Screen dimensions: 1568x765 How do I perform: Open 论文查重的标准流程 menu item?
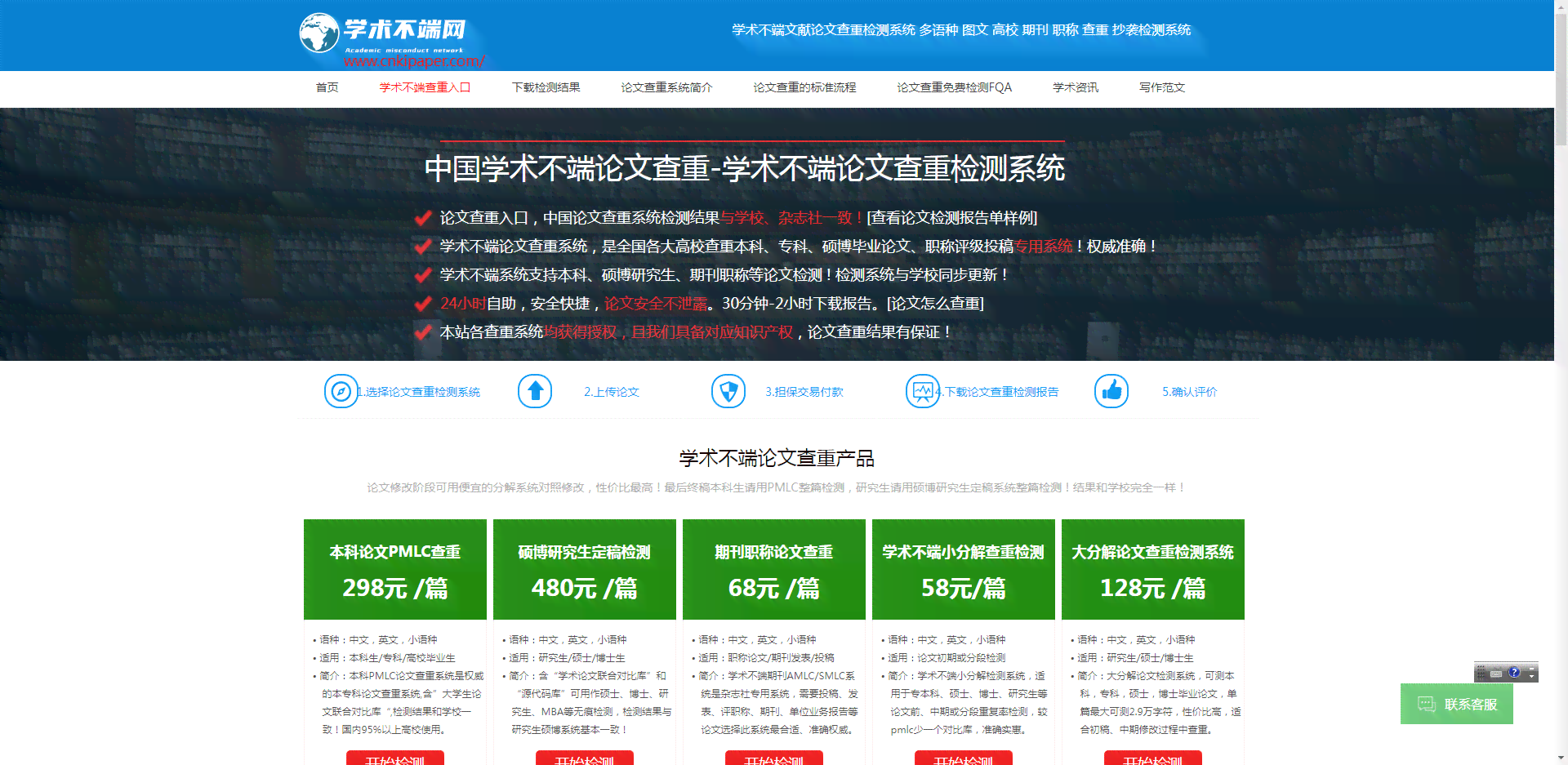(804, 87)
